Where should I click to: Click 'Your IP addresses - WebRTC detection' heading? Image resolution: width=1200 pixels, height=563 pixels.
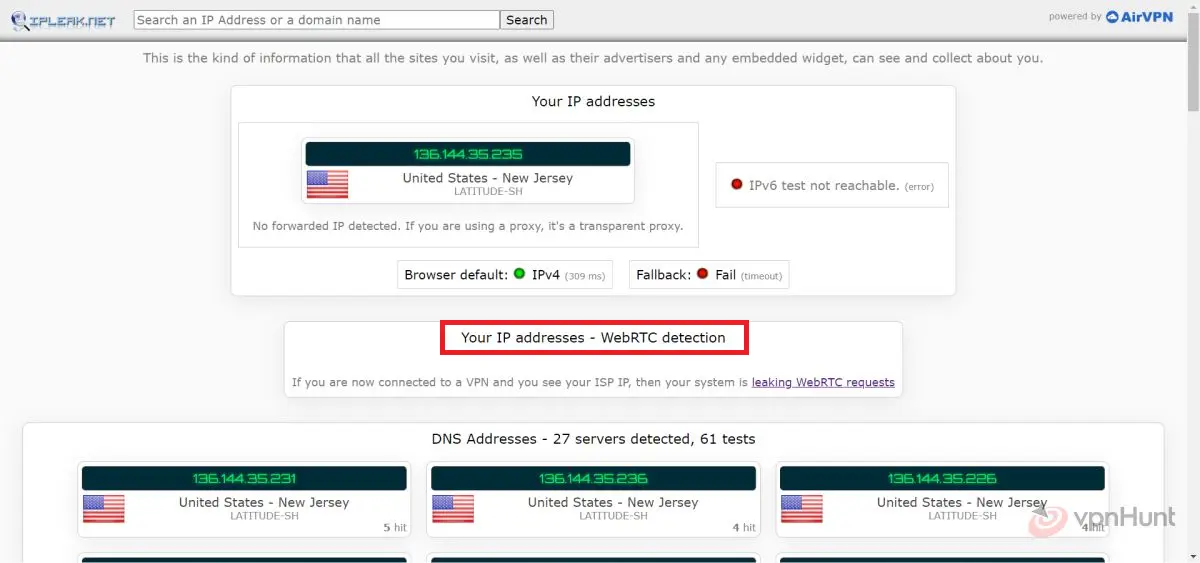tap(593, 338)
